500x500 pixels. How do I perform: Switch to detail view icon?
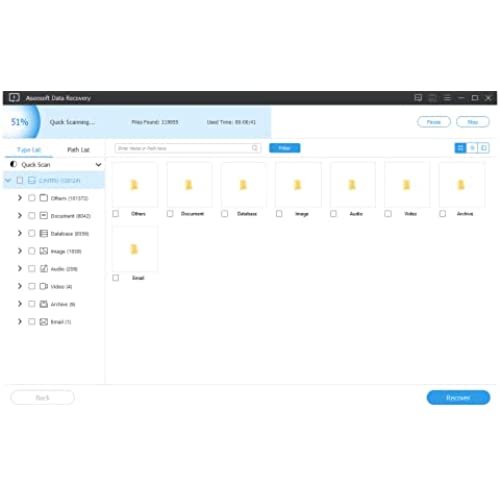point(484,148)
